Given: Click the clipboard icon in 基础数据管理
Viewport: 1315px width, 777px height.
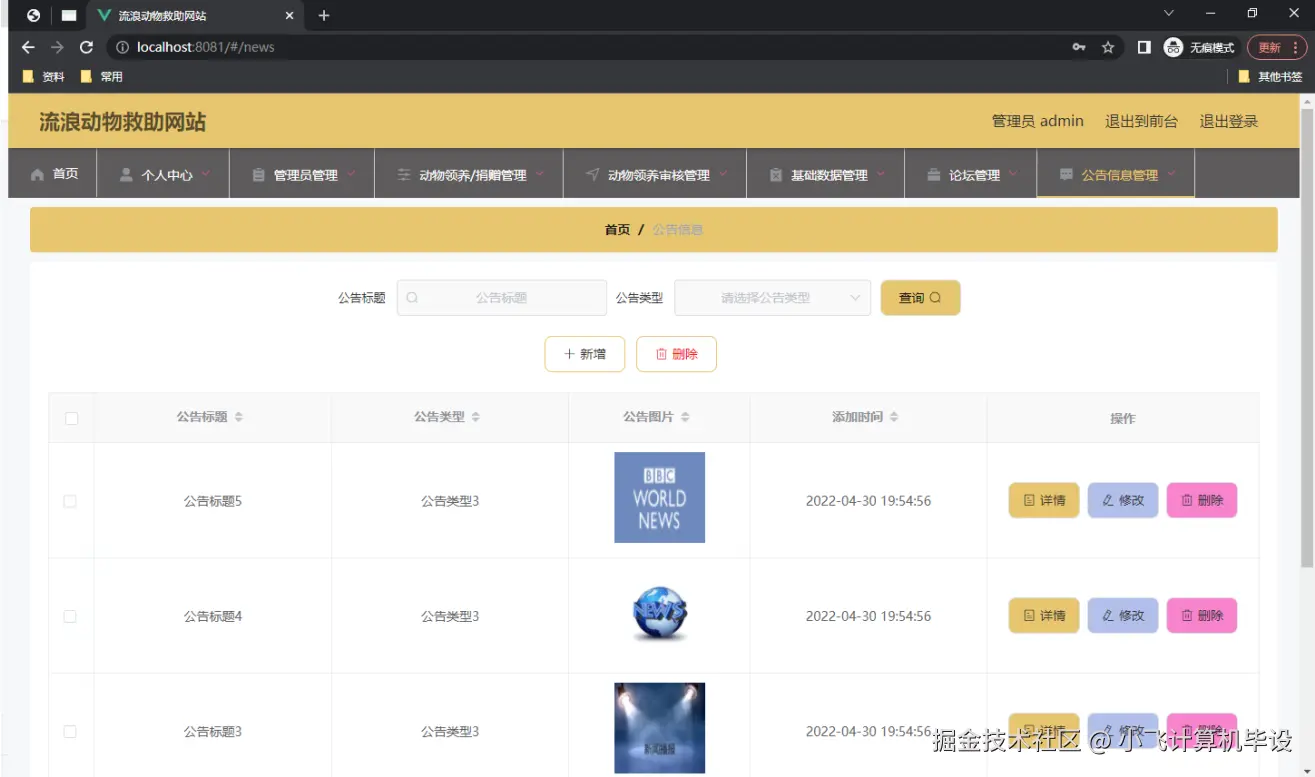Looking at the screenshot, I should tap(776, 175).
